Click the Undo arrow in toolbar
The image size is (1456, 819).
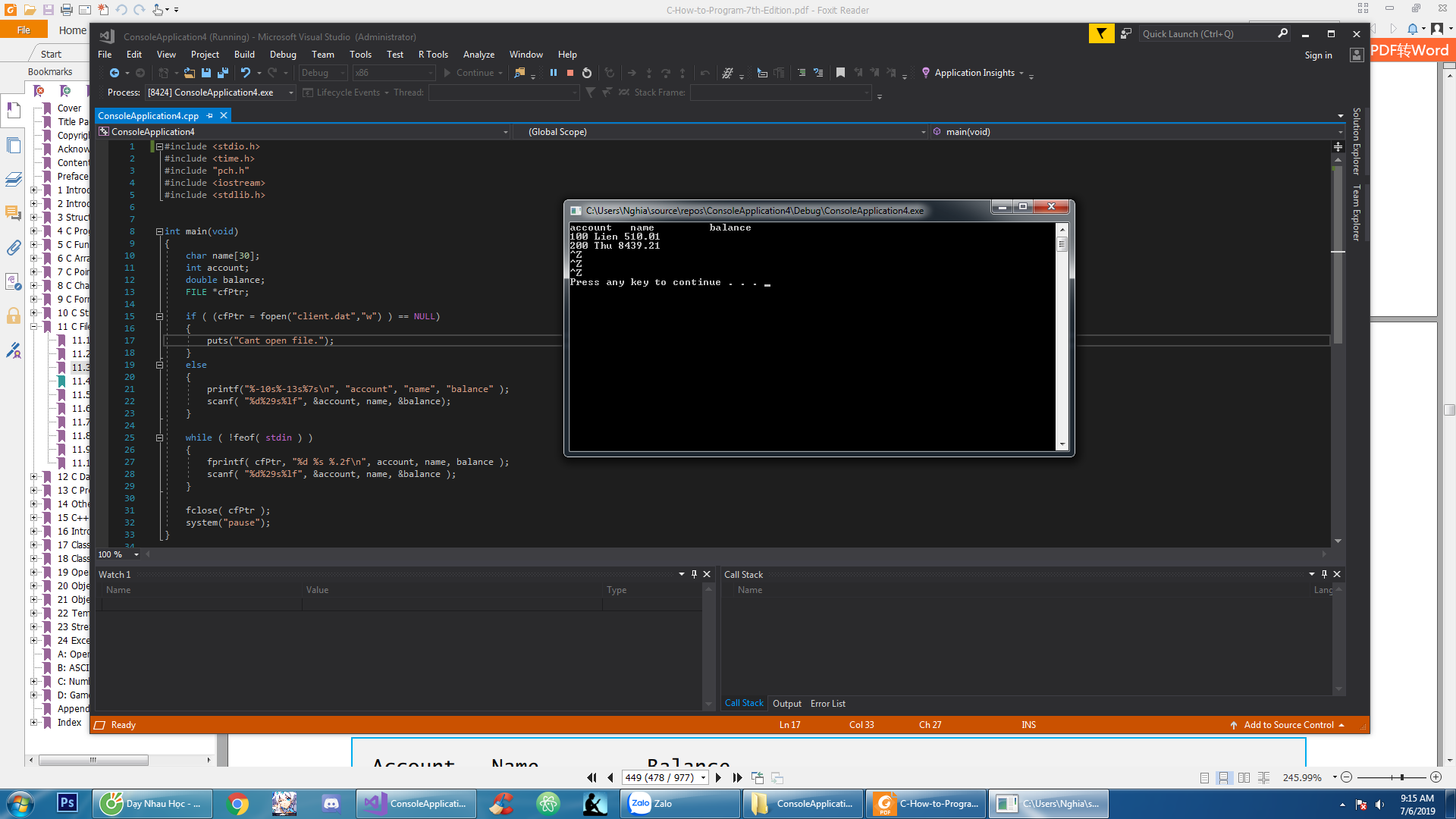(245, 73)
